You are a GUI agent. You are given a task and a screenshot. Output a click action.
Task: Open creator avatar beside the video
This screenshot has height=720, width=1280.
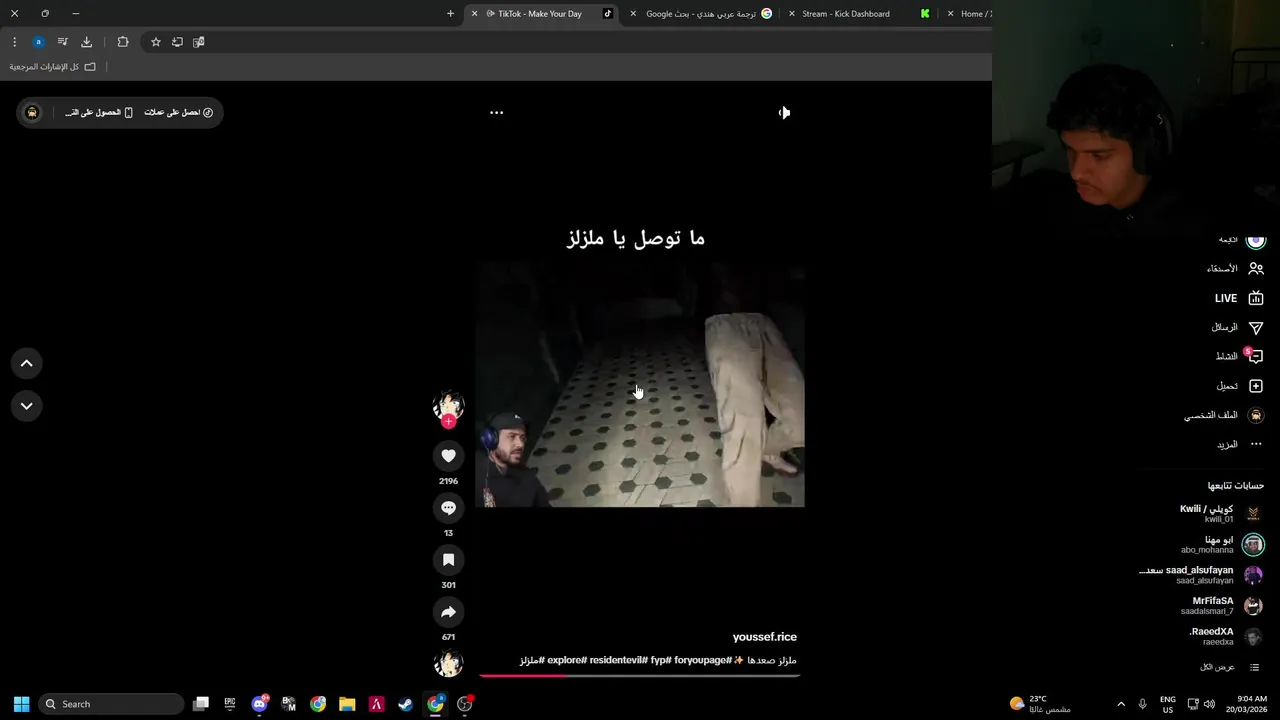point(448,405)
